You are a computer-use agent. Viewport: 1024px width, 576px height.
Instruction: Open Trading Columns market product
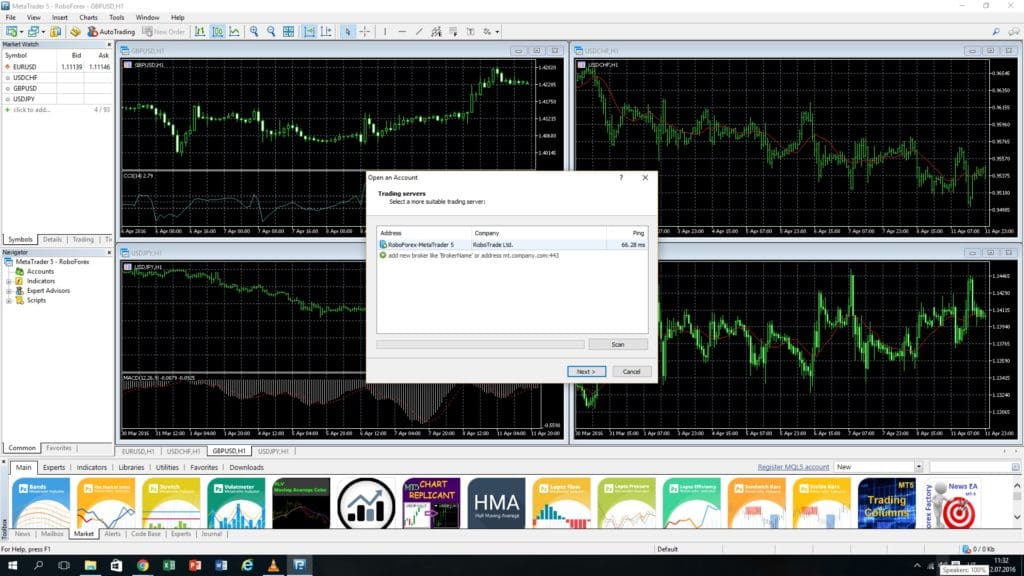click(x=886, y=503)
